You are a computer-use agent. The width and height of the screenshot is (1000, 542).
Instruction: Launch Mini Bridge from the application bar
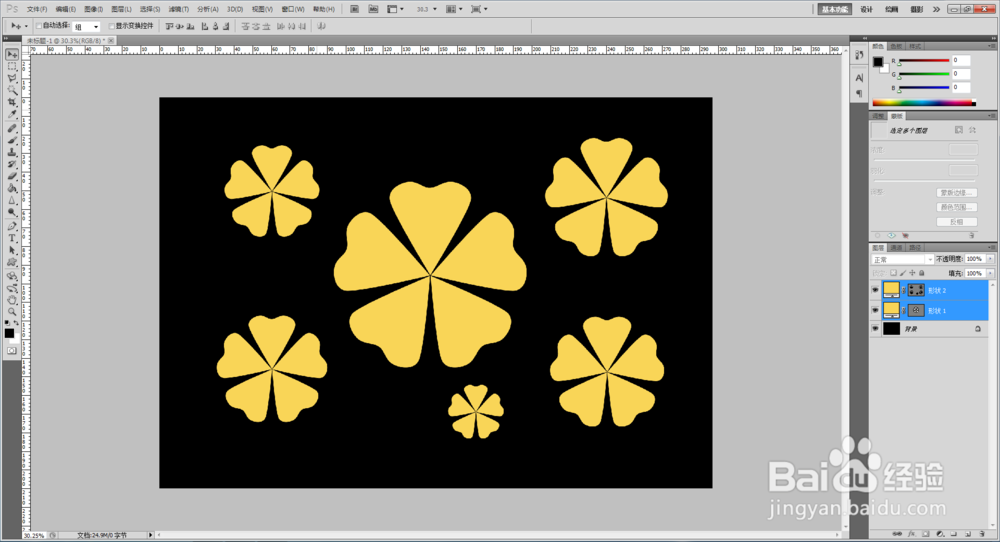(373, 9)
